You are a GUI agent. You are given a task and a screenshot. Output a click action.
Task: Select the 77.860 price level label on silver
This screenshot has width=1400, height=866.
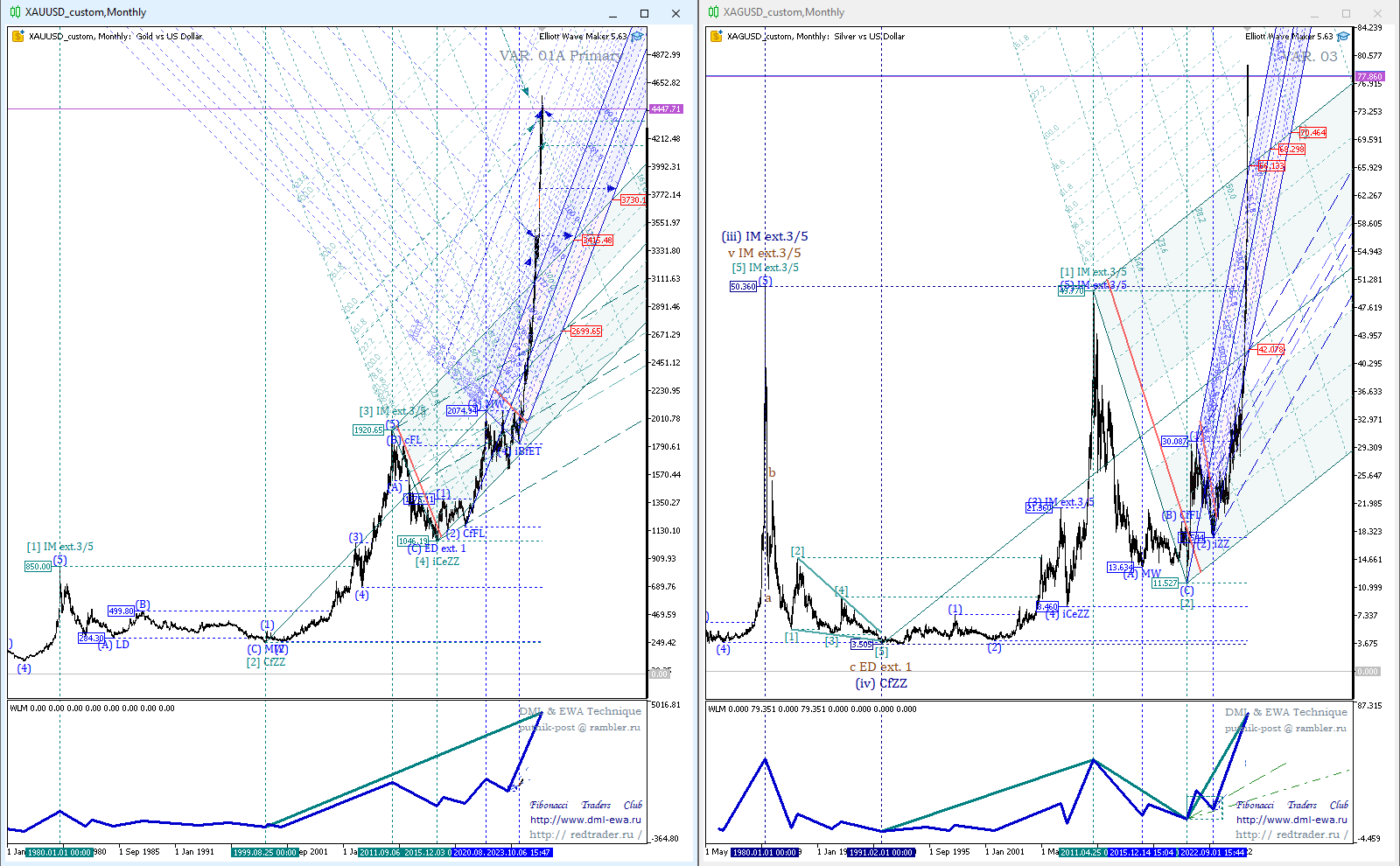pos(1369,77)
